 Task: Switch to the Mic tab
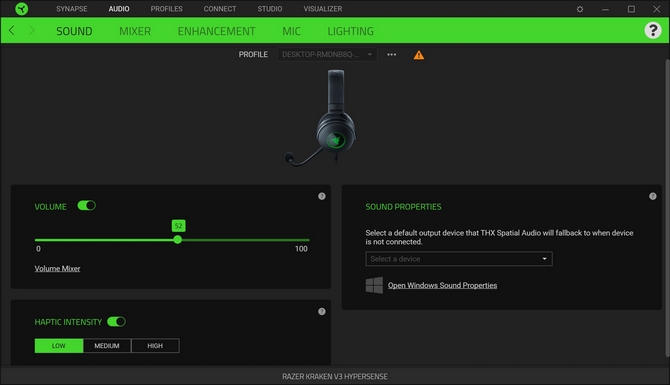(291, 31)
